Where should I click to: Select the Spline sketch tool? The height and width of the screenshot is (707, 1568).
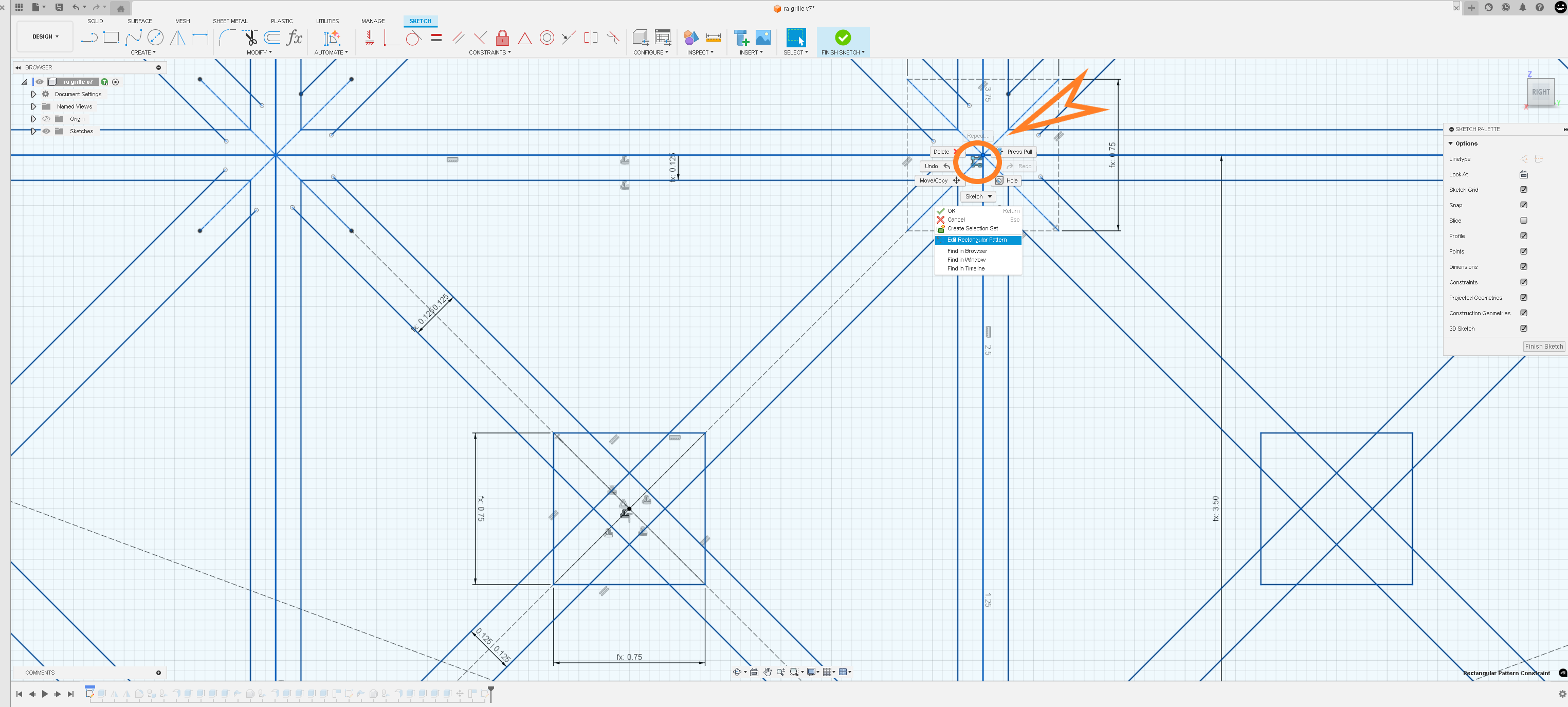133,38
